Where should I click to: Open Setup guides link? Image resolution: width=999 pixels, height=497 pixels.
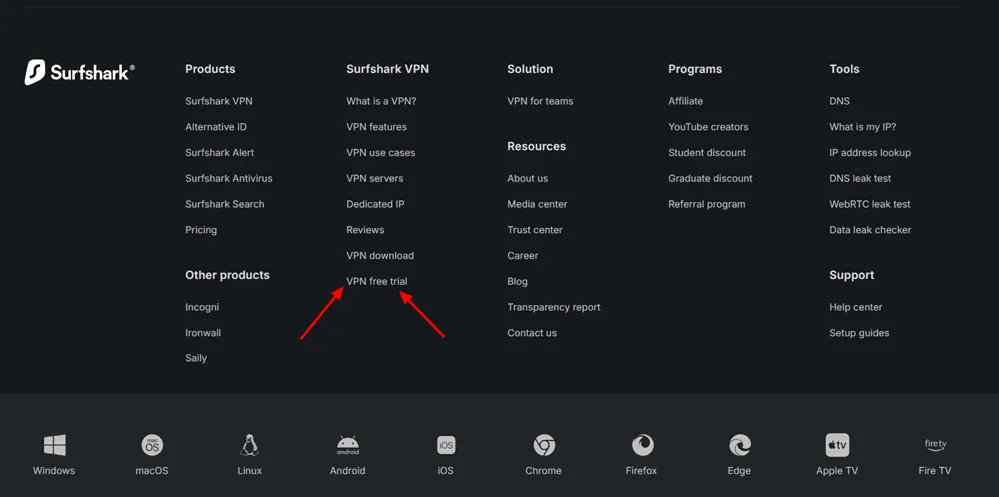[x=859, y=333]
